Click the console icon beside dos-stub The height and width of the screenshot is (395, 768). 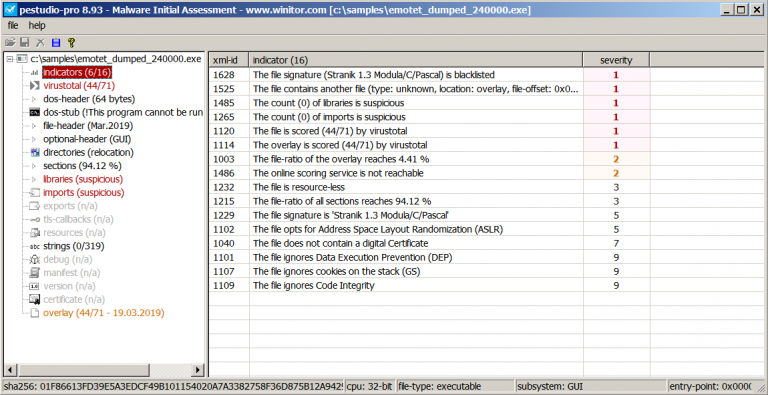tap(34, 113)
